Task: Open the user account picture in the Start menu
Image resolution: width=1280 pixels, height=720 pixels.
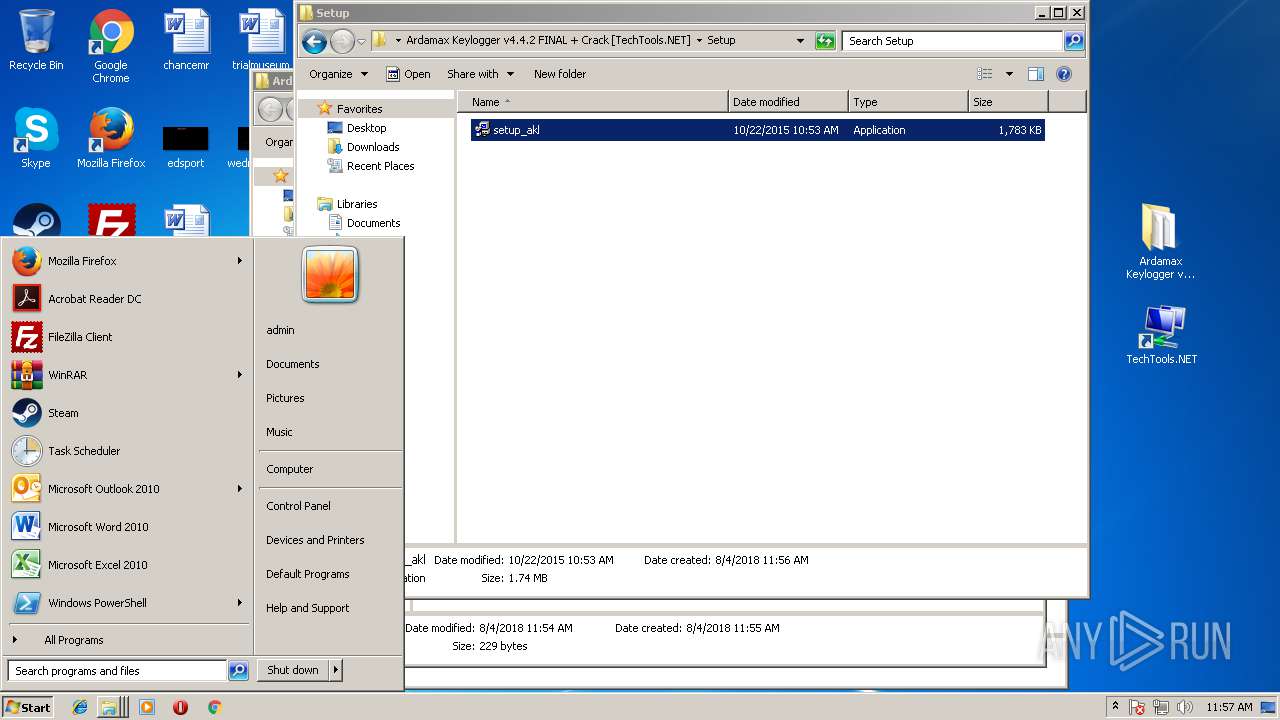Action: [330, 275]
